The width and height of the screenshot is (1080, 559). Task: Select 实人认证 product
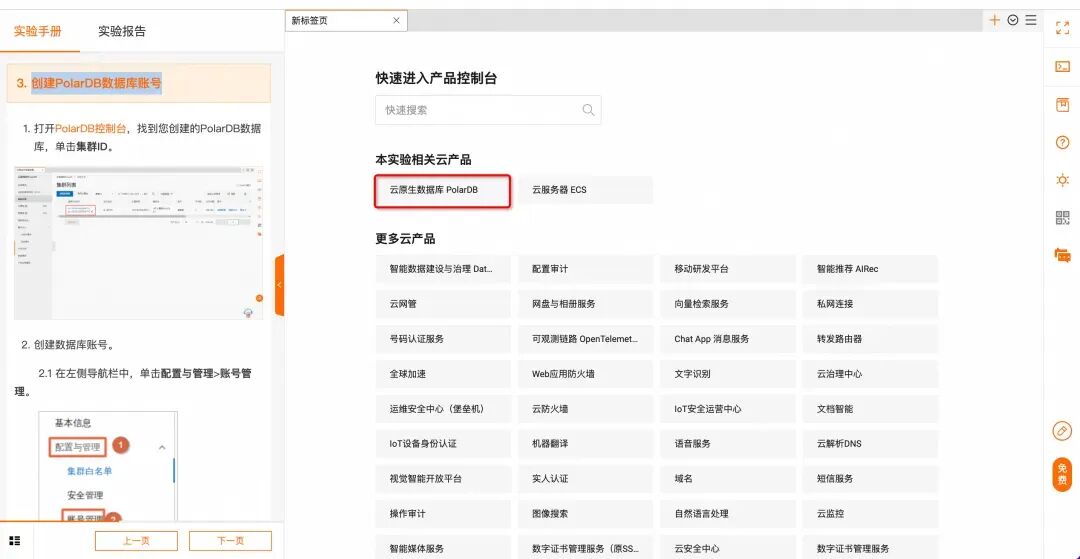[x=585, y=479]
